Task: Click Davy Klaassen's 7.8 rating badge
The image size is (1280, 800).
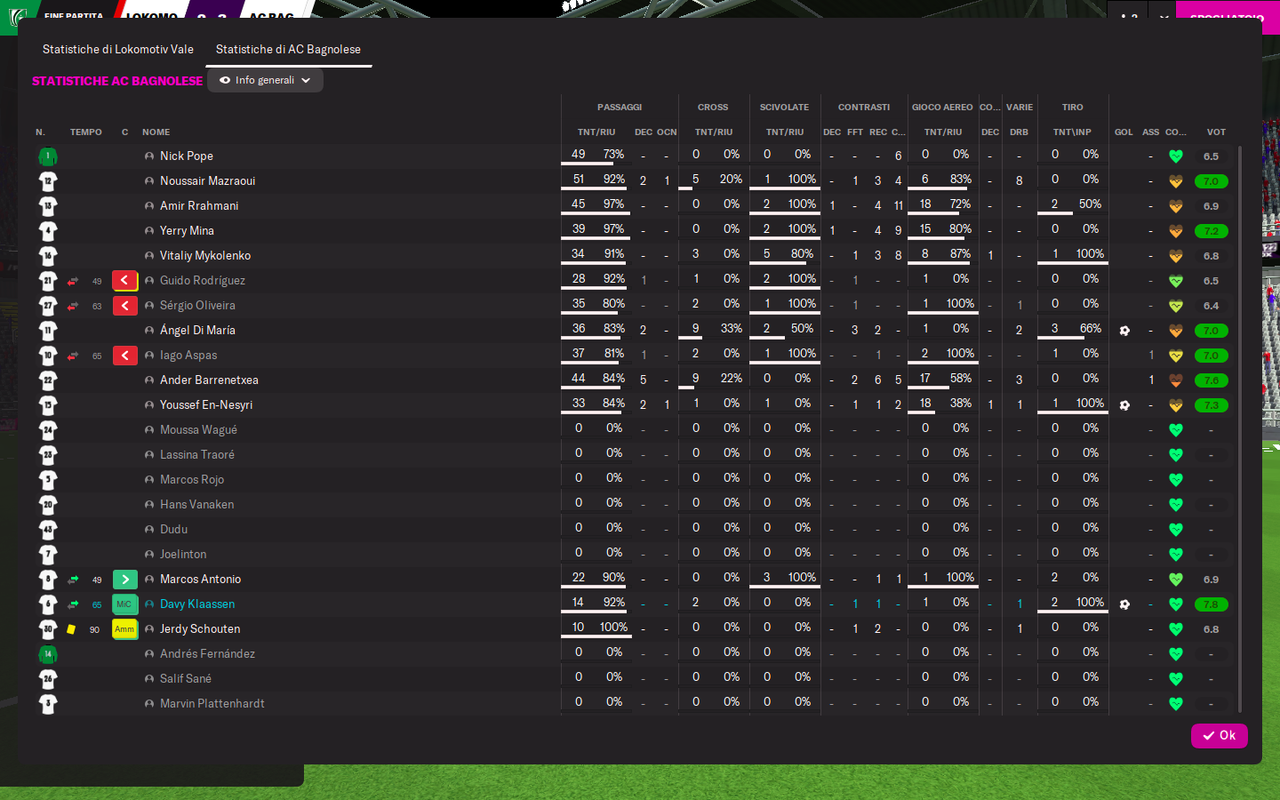Action: tap(1211, 604)
